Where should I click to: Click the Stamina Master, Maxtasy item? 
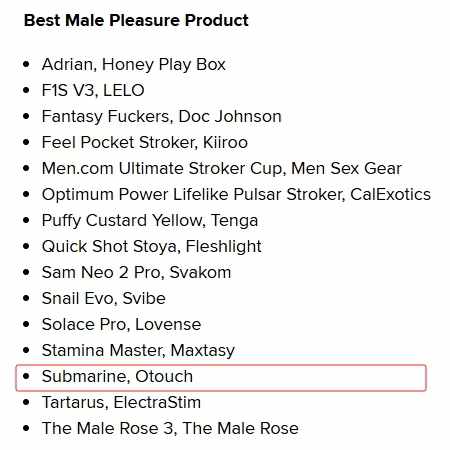pyautogui.click(x=138, y=351)
